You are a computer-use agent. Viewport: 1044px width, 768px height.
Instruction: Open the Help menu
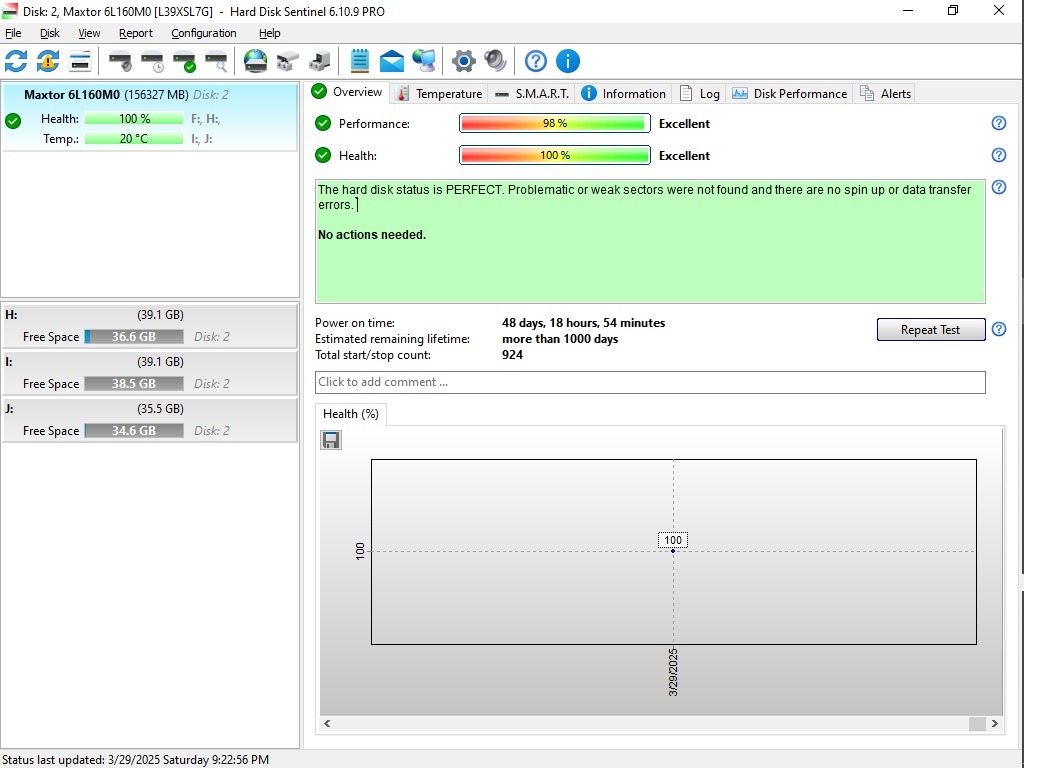tap(270, 33)
